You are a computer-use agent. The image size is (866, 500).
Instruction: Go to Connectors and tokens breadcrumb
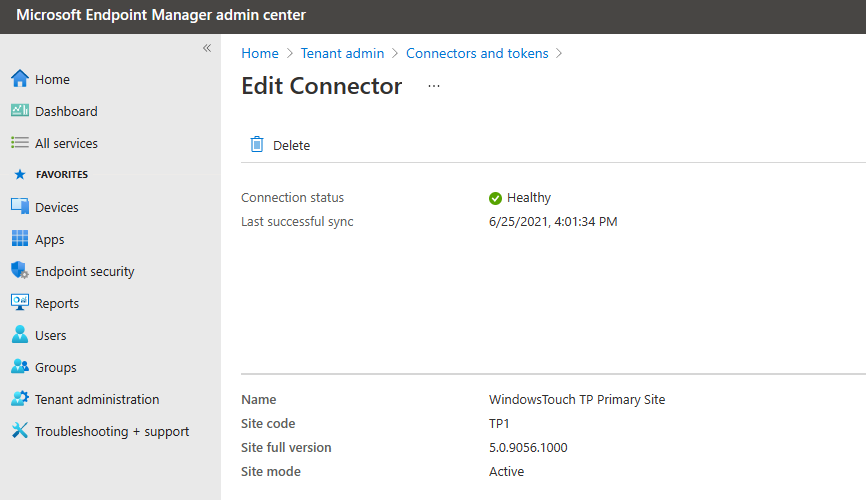tap(477, 53)
